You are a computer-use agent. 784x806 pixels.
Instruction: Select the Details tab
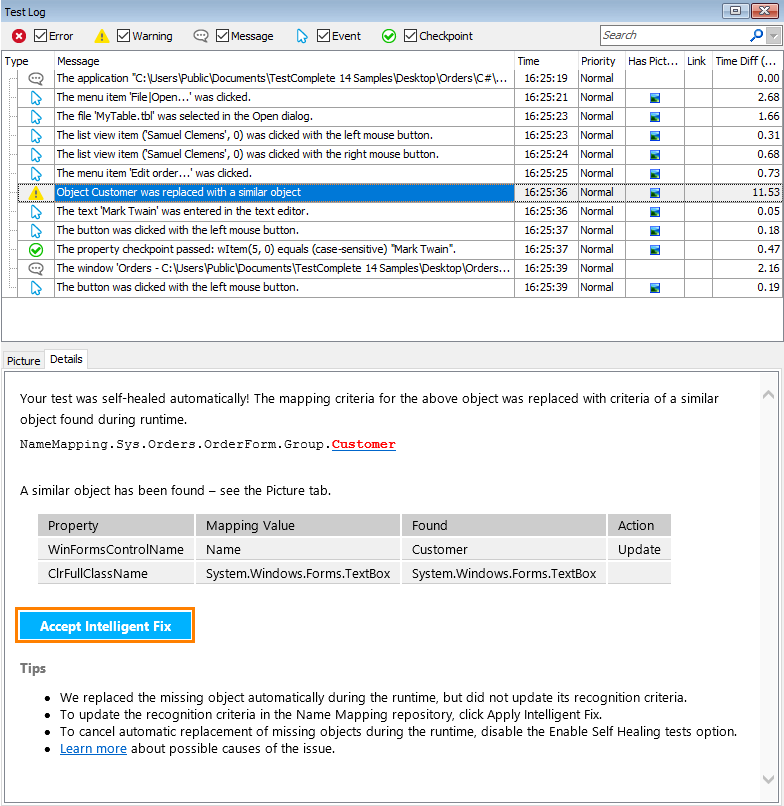click(67, 359)
